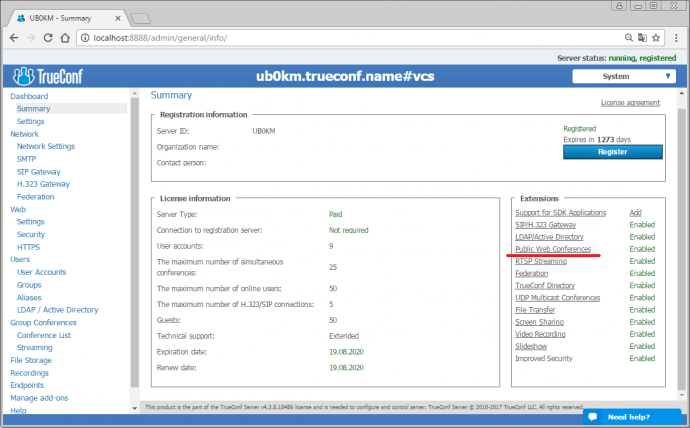Go to Network Settings in sidebar

(45, 146)
